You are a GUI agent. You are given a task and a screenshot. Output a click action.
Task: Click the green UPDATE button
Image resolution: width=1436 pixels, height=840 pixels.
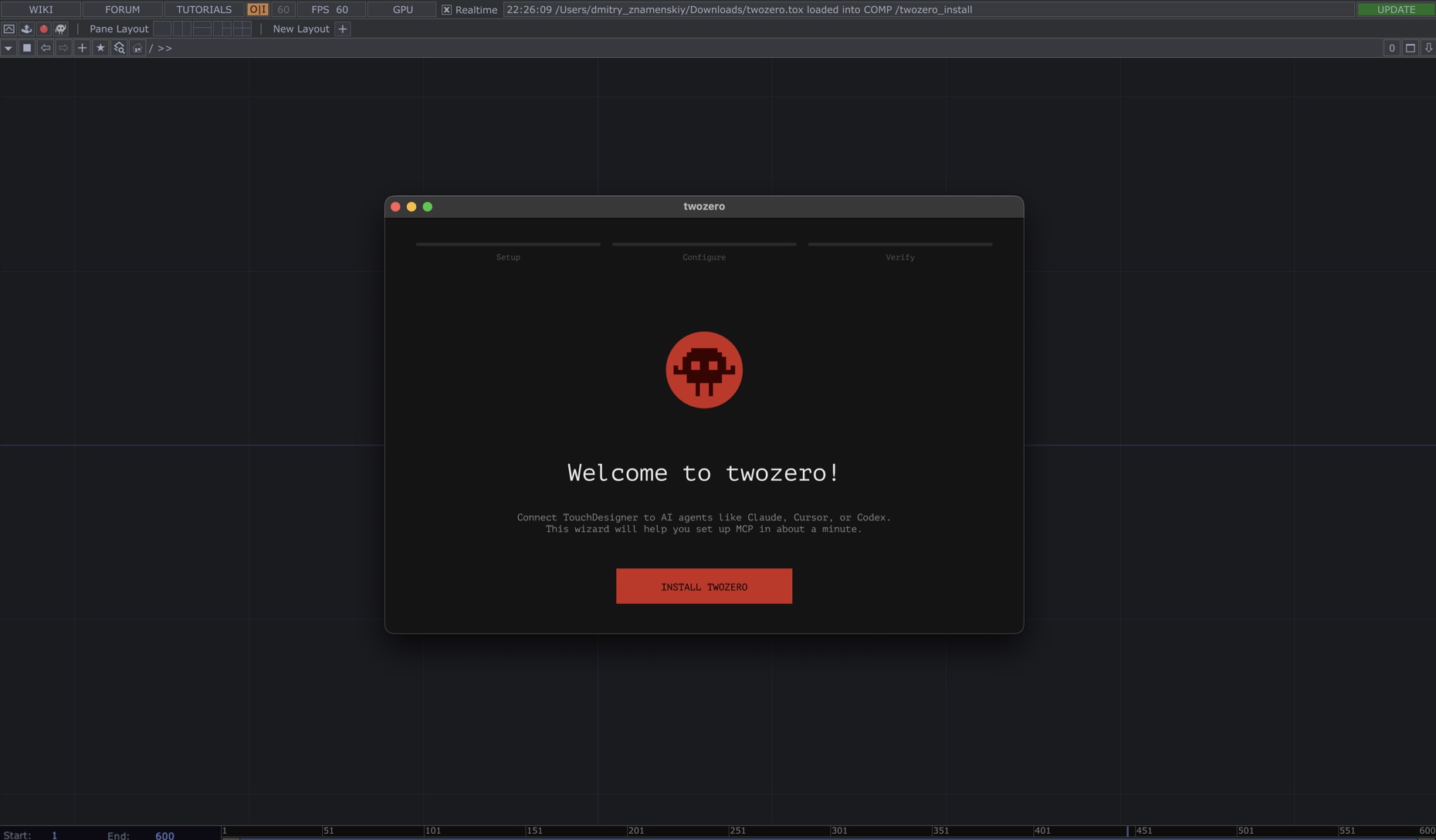pyautogui.click(x=1395, y=9)
